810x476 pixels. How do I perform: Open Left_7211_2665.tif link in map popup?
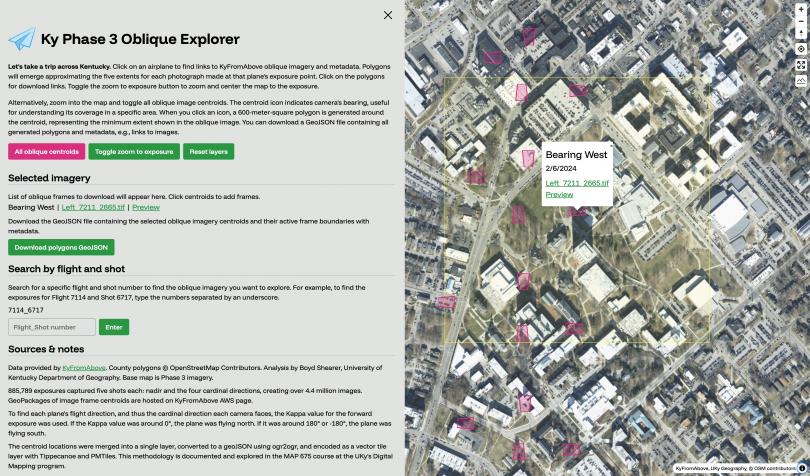tap(576, 183)
